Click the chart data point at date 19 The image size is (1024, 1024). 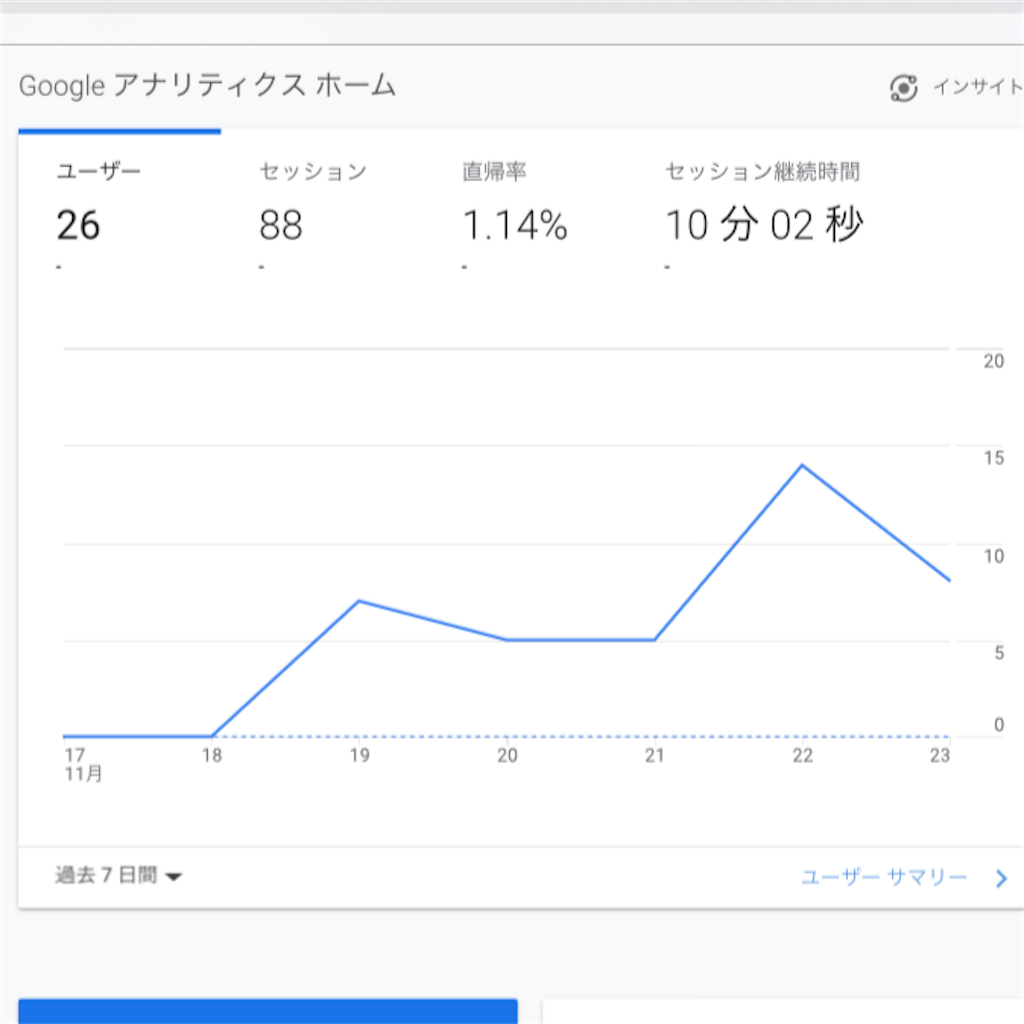pyautogui.click(x=359, y=601)
